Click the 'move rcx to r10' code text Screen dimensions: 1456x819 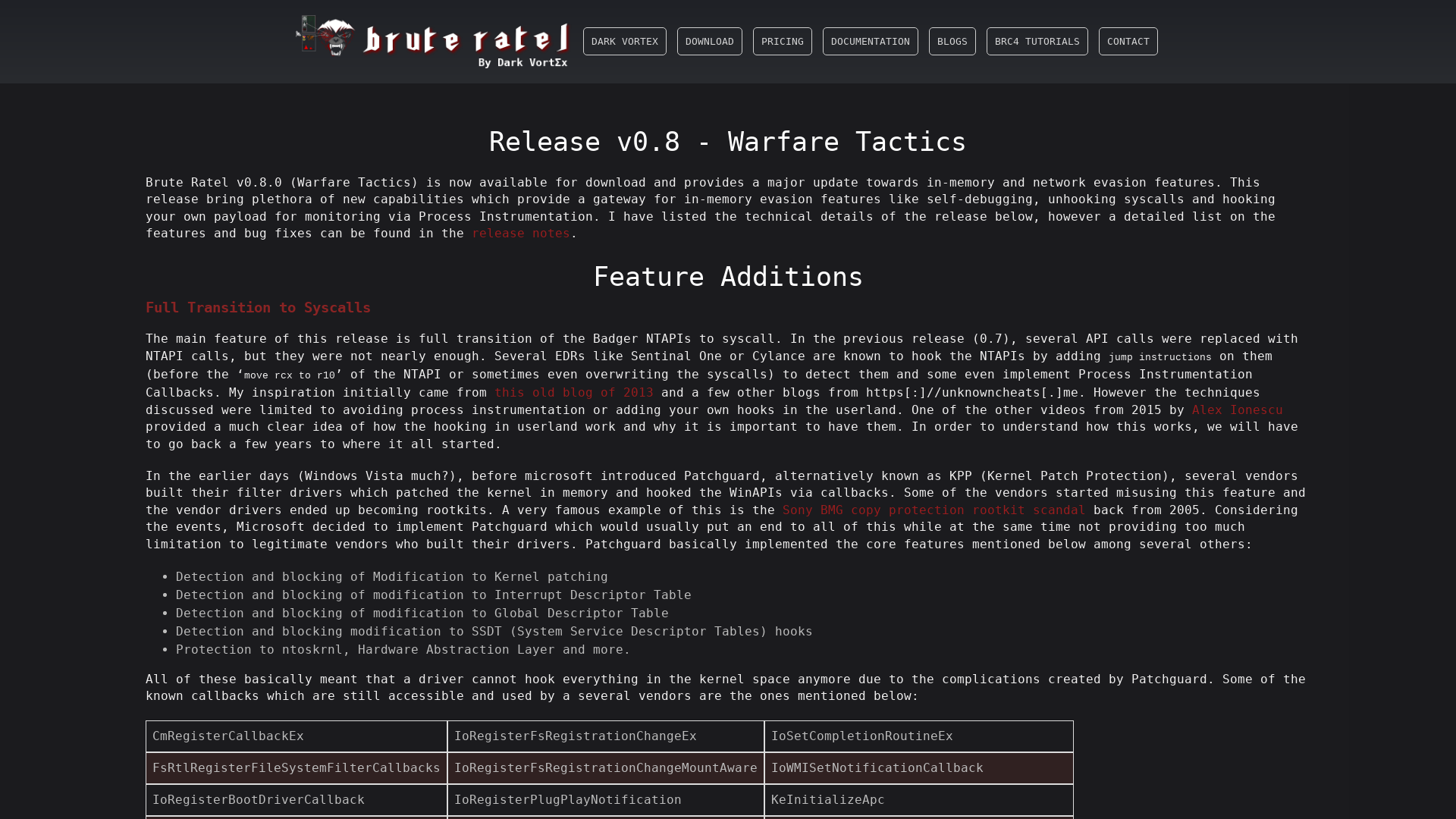click(x=290, y=375)
